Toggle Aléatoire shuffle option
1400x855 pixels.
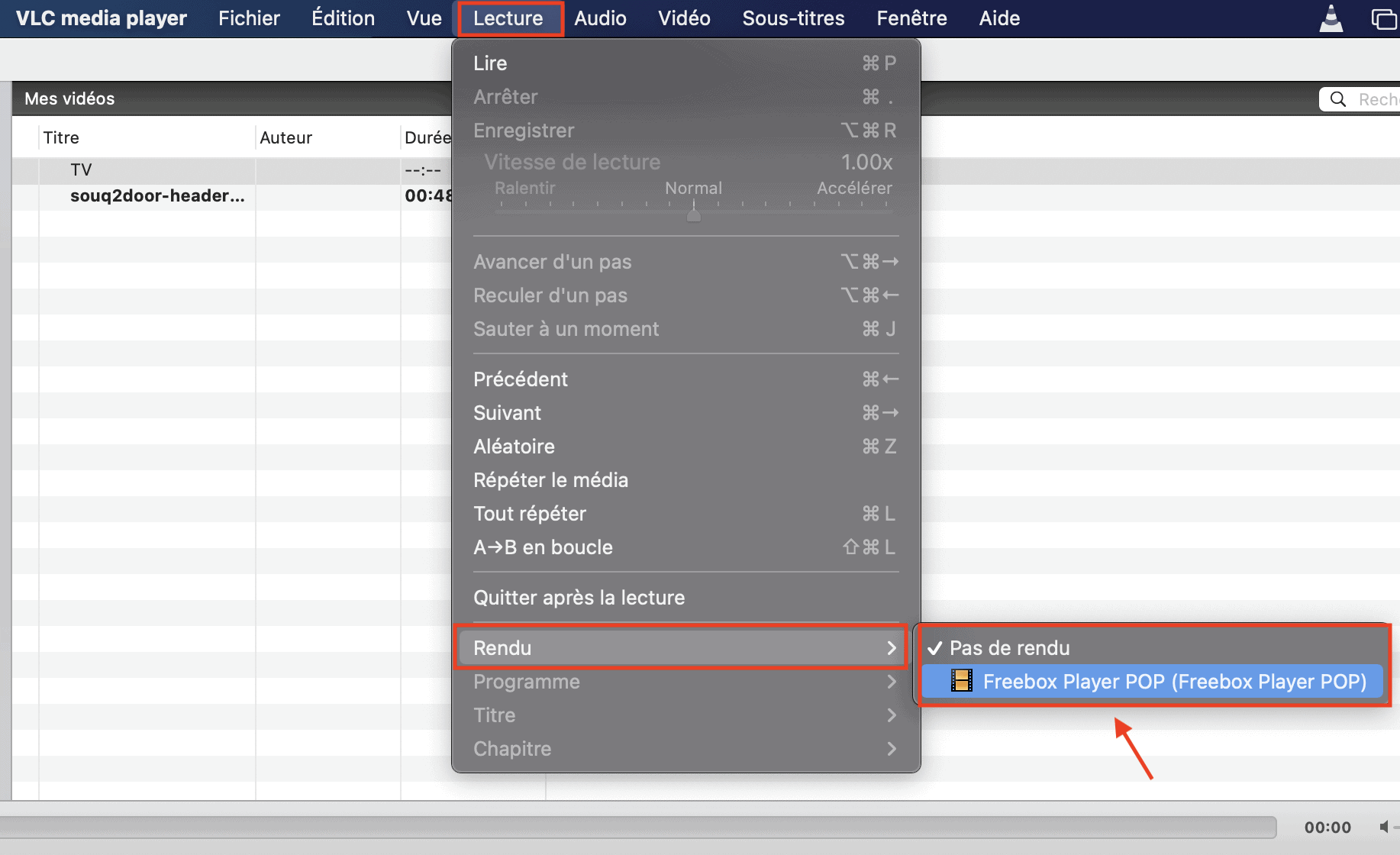685,447
